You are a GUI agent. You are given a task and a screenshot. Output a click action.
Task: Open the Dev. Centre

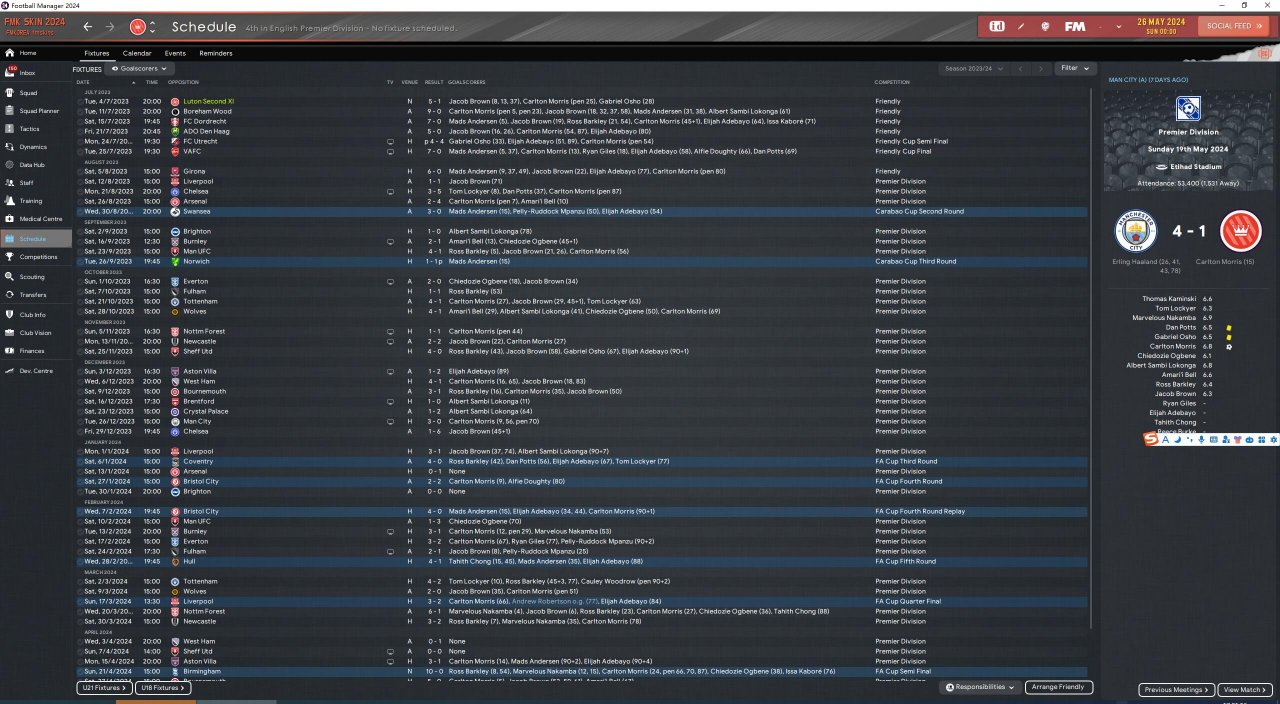(x=35, y=371)
